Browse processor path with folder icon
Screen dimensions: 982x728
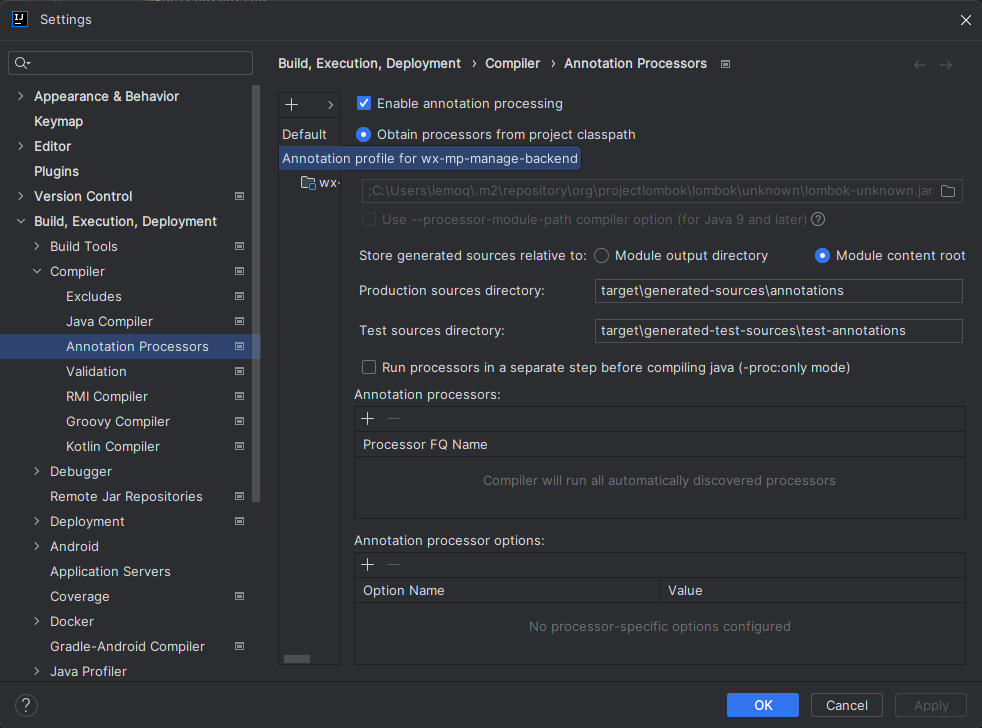pyautogui.click(x=948, y=191)
